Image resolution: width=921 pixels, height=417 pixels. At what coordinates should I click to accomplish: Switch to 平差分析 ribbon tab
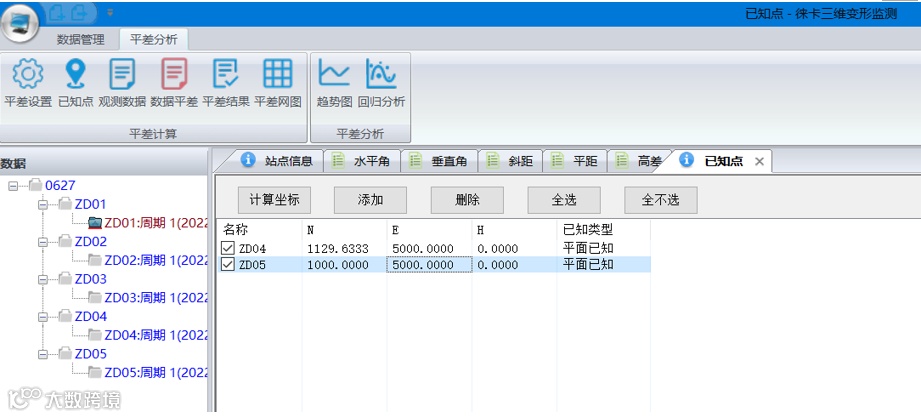coord(153,40)
